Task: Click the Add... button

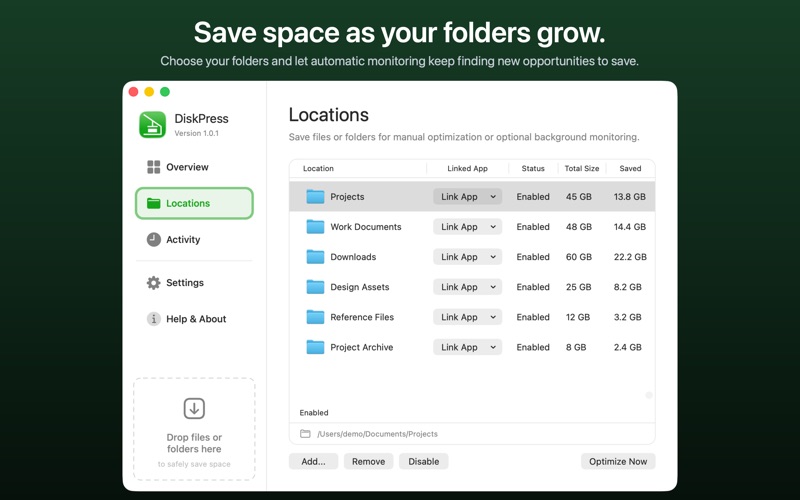Action: (x=313, y=461)
